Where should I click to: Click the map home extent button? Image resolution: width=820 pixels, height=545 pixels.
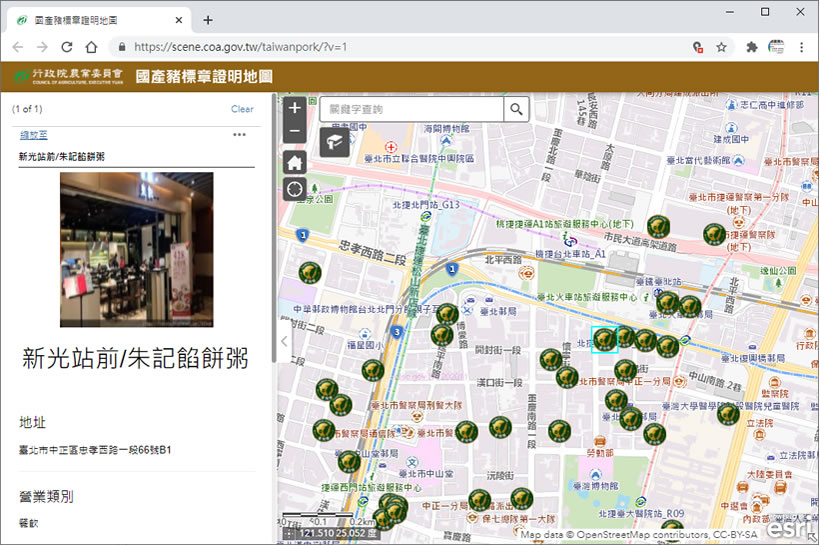[x=294, y=161]
